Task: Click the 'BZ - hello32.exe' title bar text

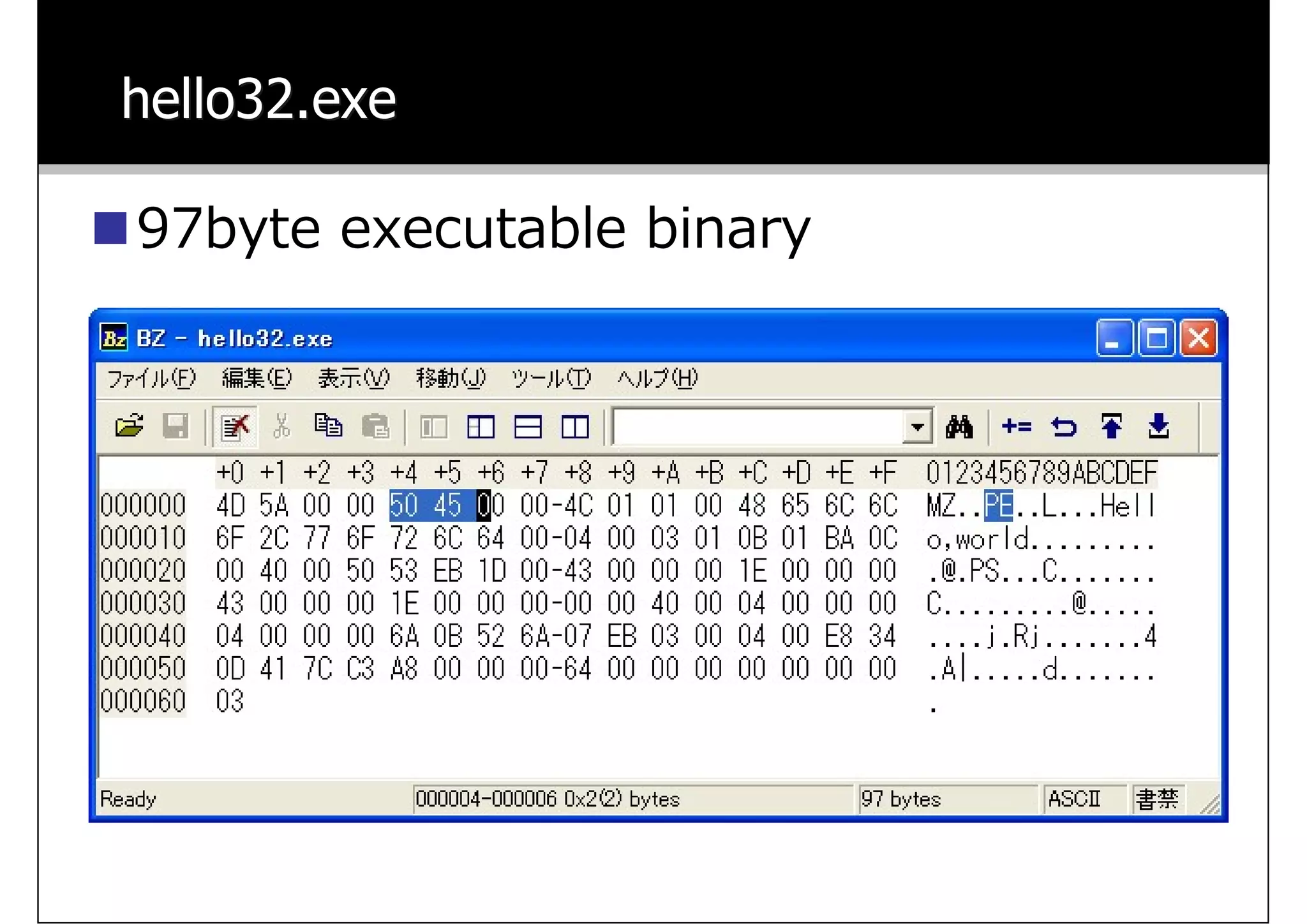Action: point(234,338)
